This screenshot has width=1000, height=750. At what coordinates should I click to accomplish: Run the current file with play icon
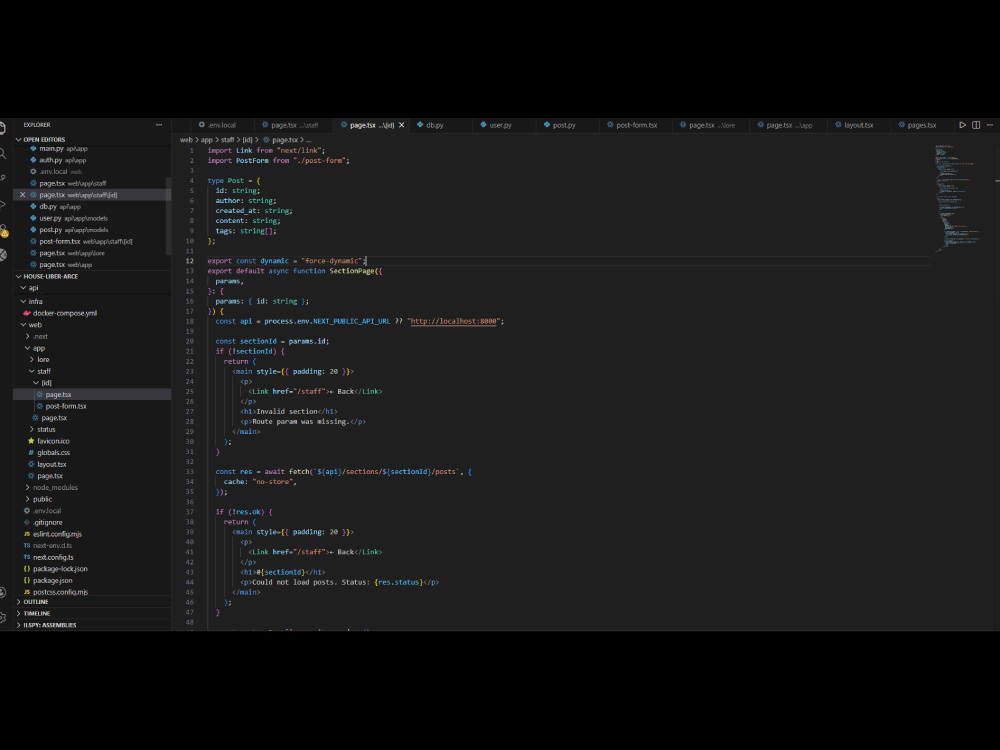click(962, 125)
